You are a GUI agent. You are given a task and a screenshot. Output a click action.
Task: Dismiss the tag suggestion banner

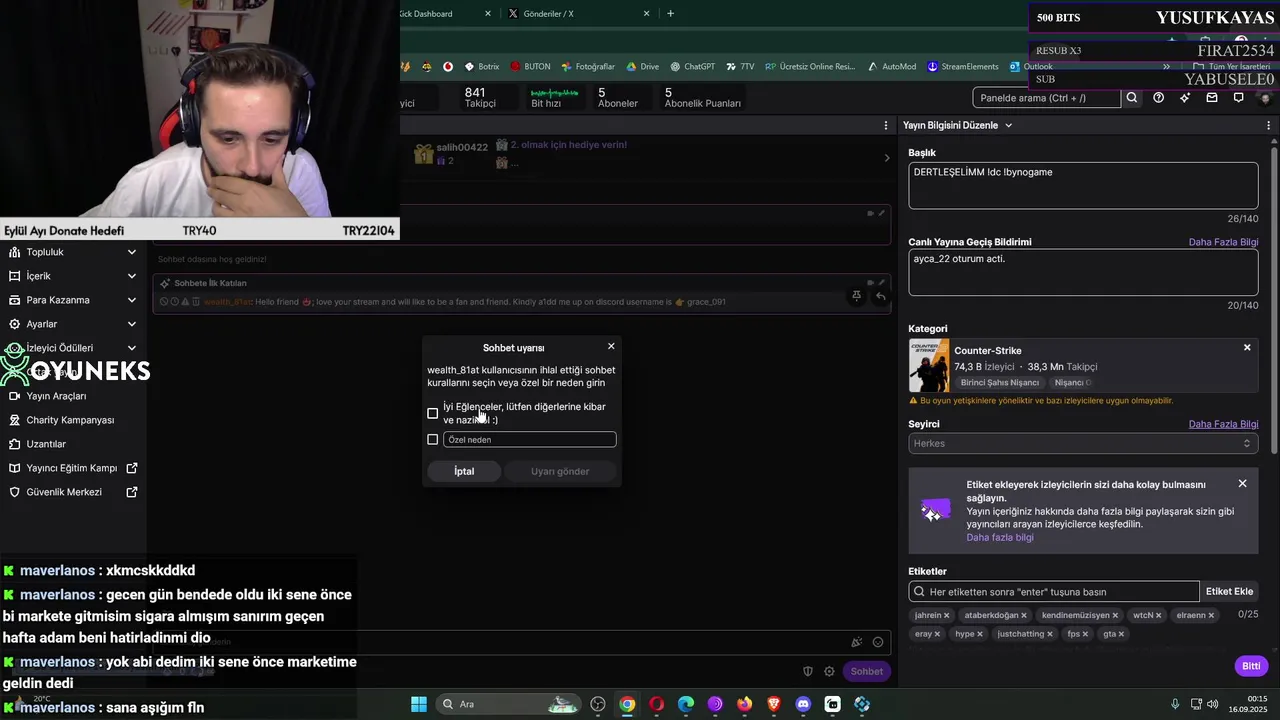[1242, 484]
